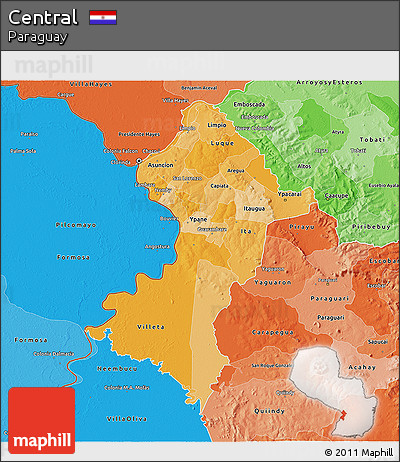400x462 pixels.
Task: Select the "Eusebio Ayala" map label
Action: pos(384,185)
